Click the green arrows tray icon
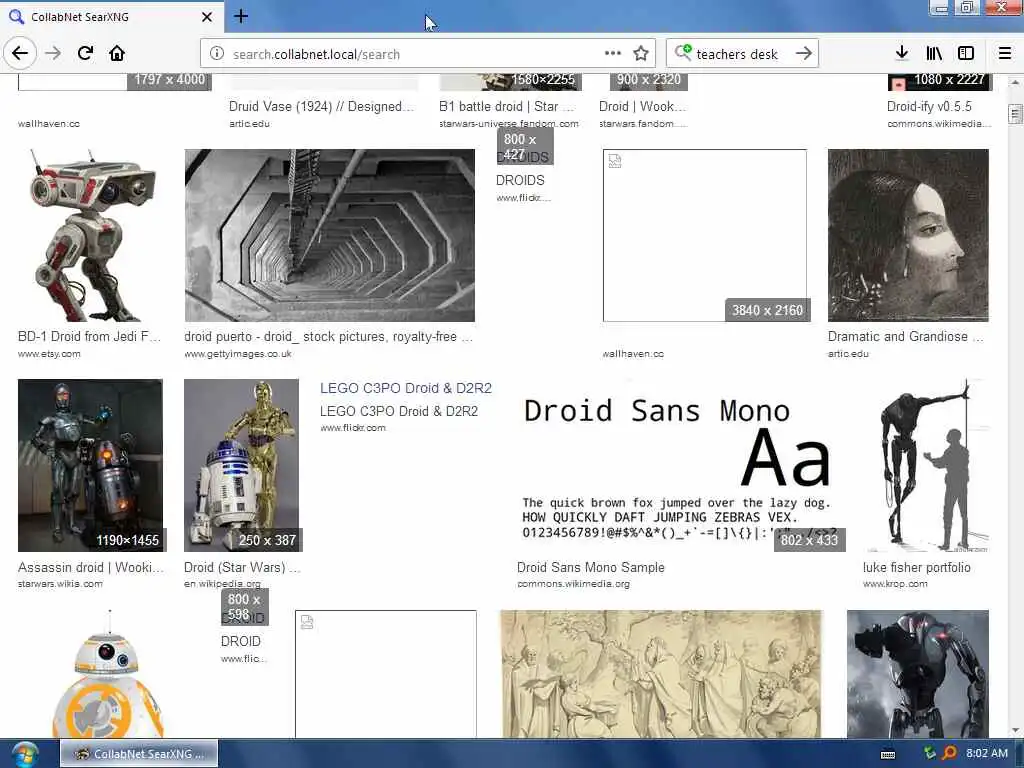The width and height of the screenshot is (1024, 768). [x=930, y=753]
